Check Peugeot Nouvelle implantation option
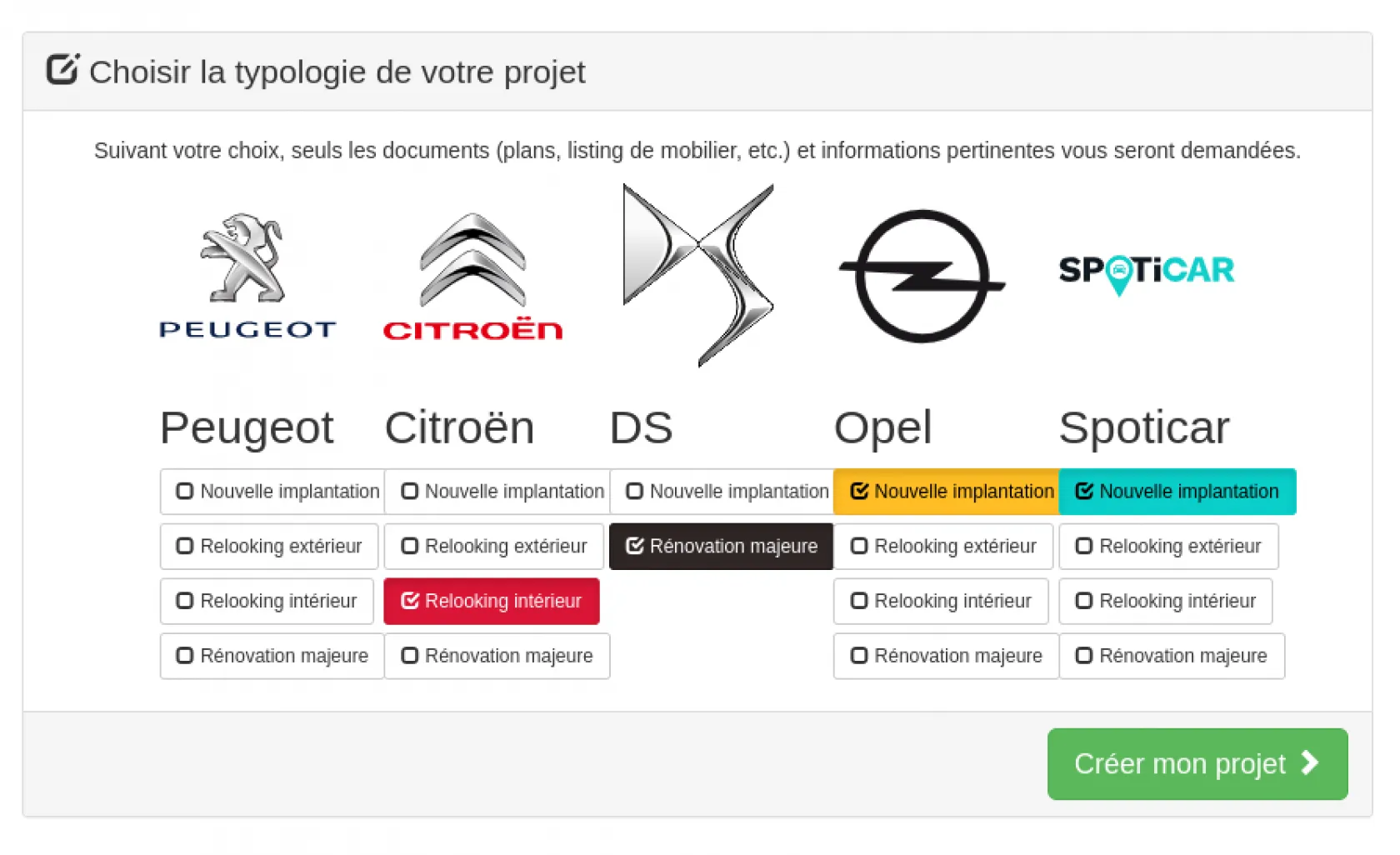Screen dimensions: 1400x855 (272, 492)
